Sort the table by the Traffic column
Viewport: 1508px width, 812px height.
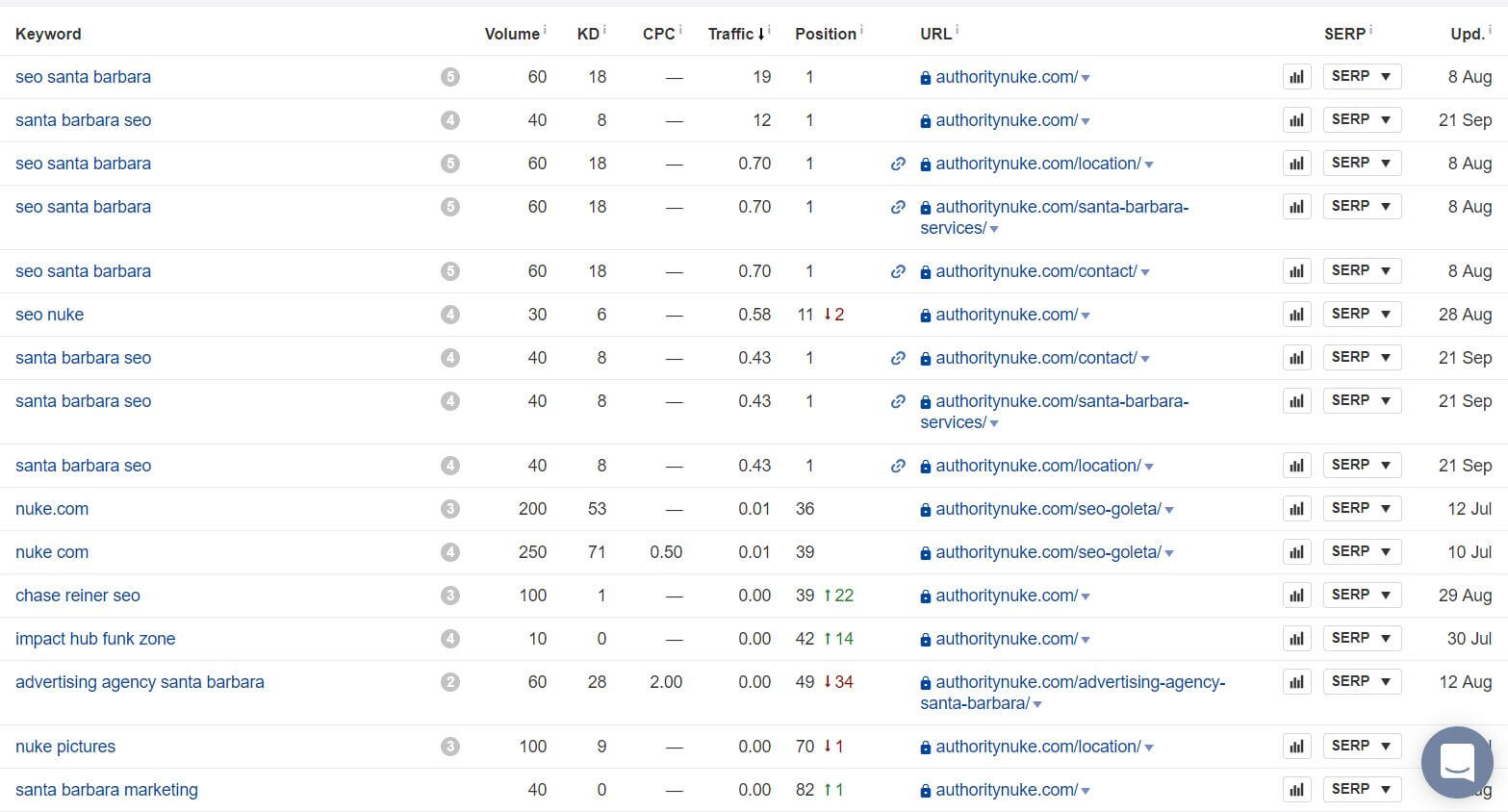coord(736,34)
